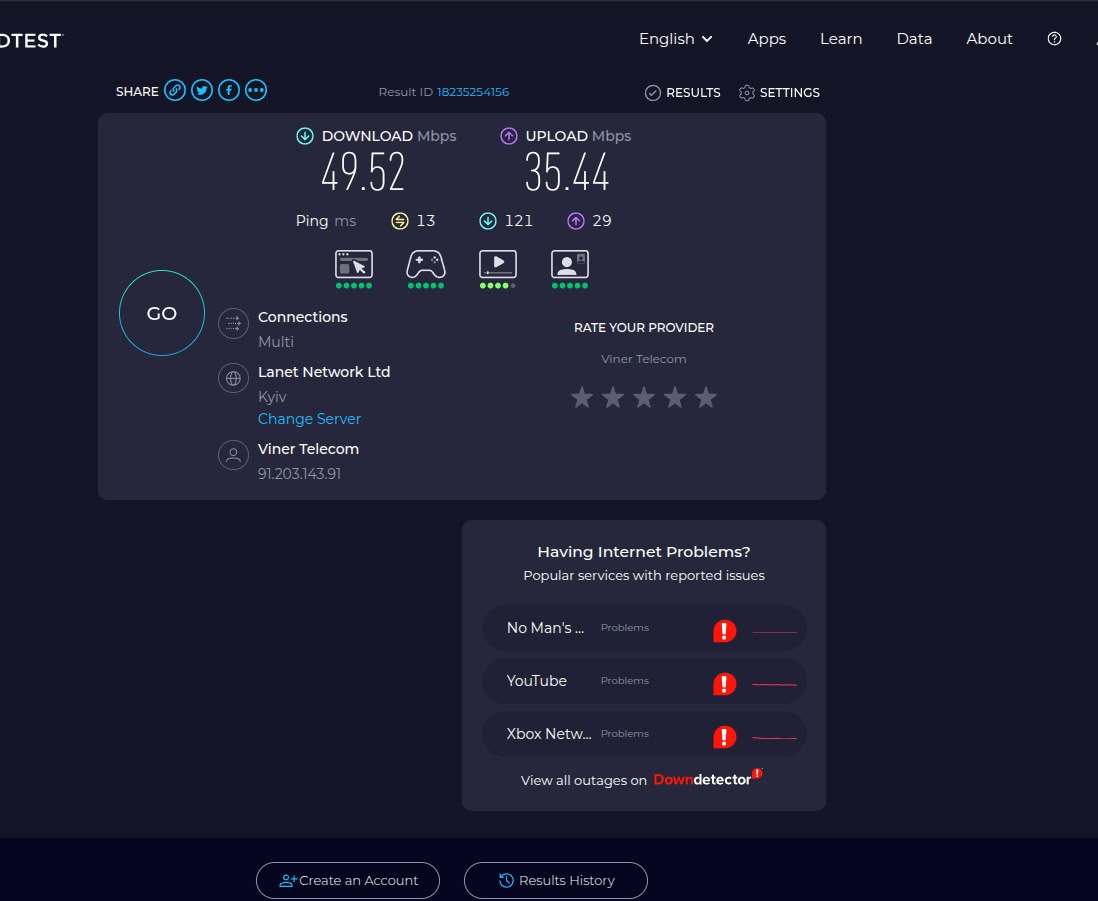Open YouTube outage row
This screenshot has height=901, width=1098.
point(644,681)
